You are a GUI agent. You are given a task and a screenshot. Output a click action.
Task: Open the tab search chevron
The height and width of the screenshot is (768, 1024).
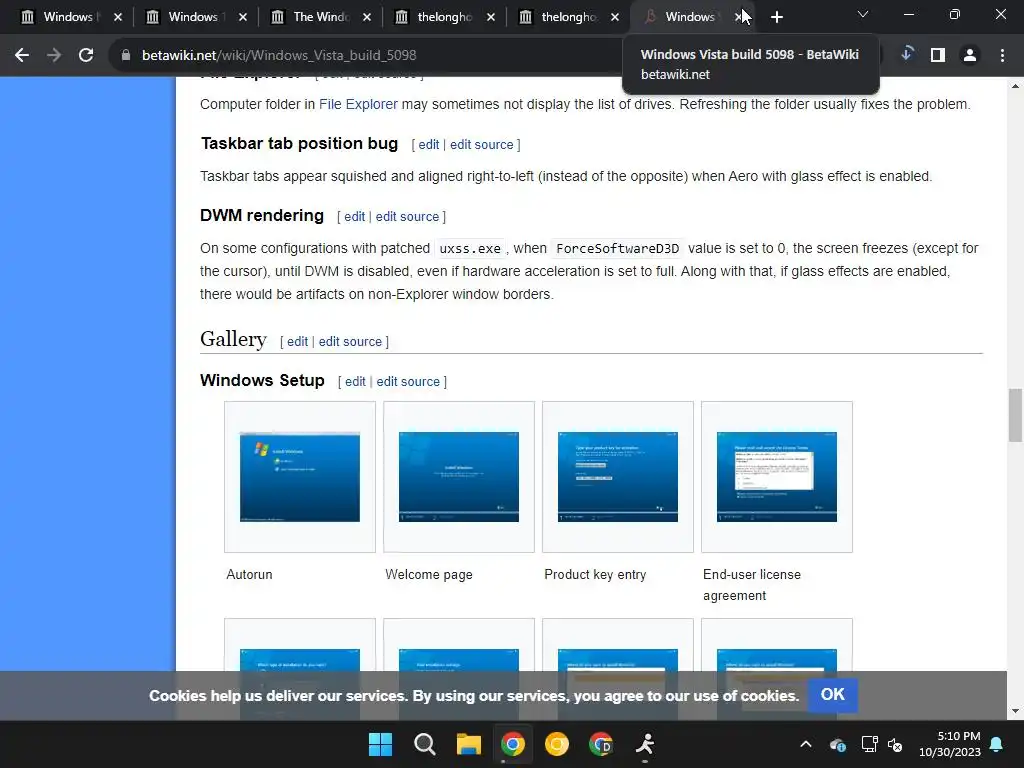(x=863, y=14)
